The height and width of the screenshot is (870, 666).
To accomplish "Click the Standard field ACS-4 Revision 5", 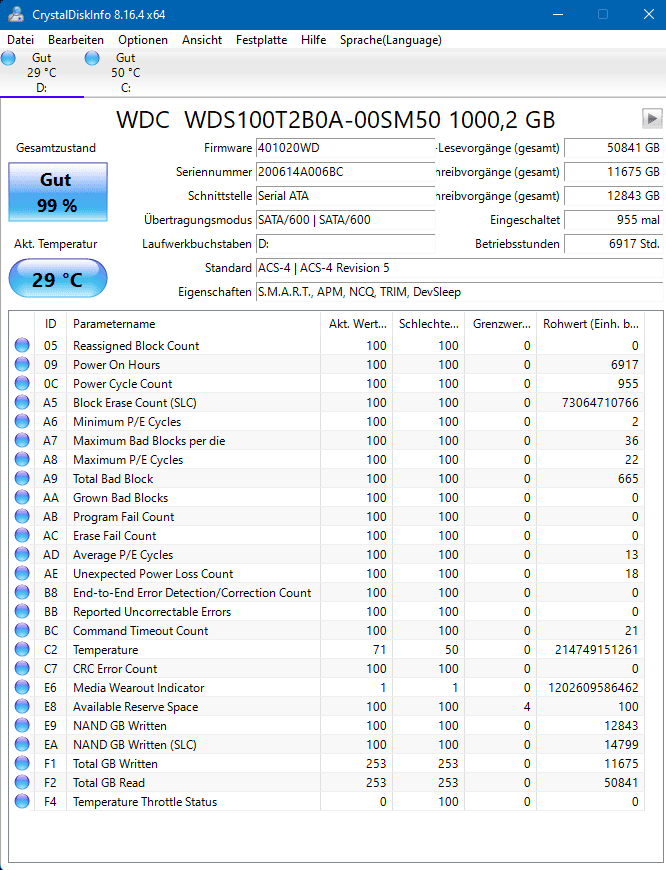I will (460, 268).
